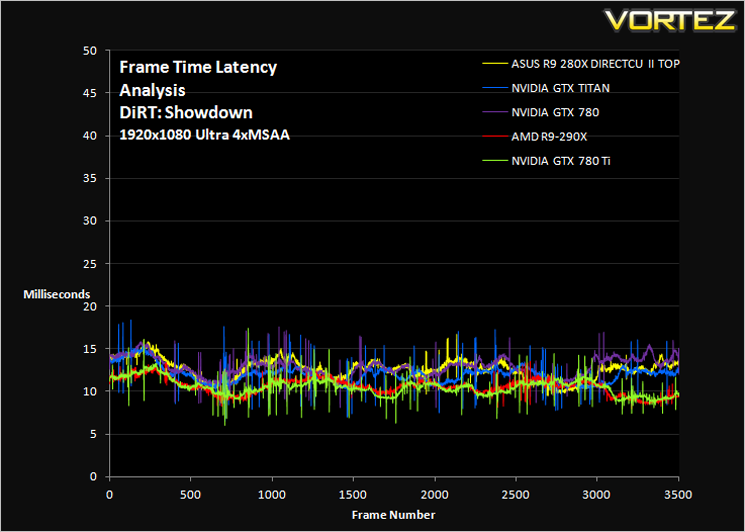Select the green GTX 780 Ti legend line
The height and width of the screenshot is (532, 745).
point(495,161)
